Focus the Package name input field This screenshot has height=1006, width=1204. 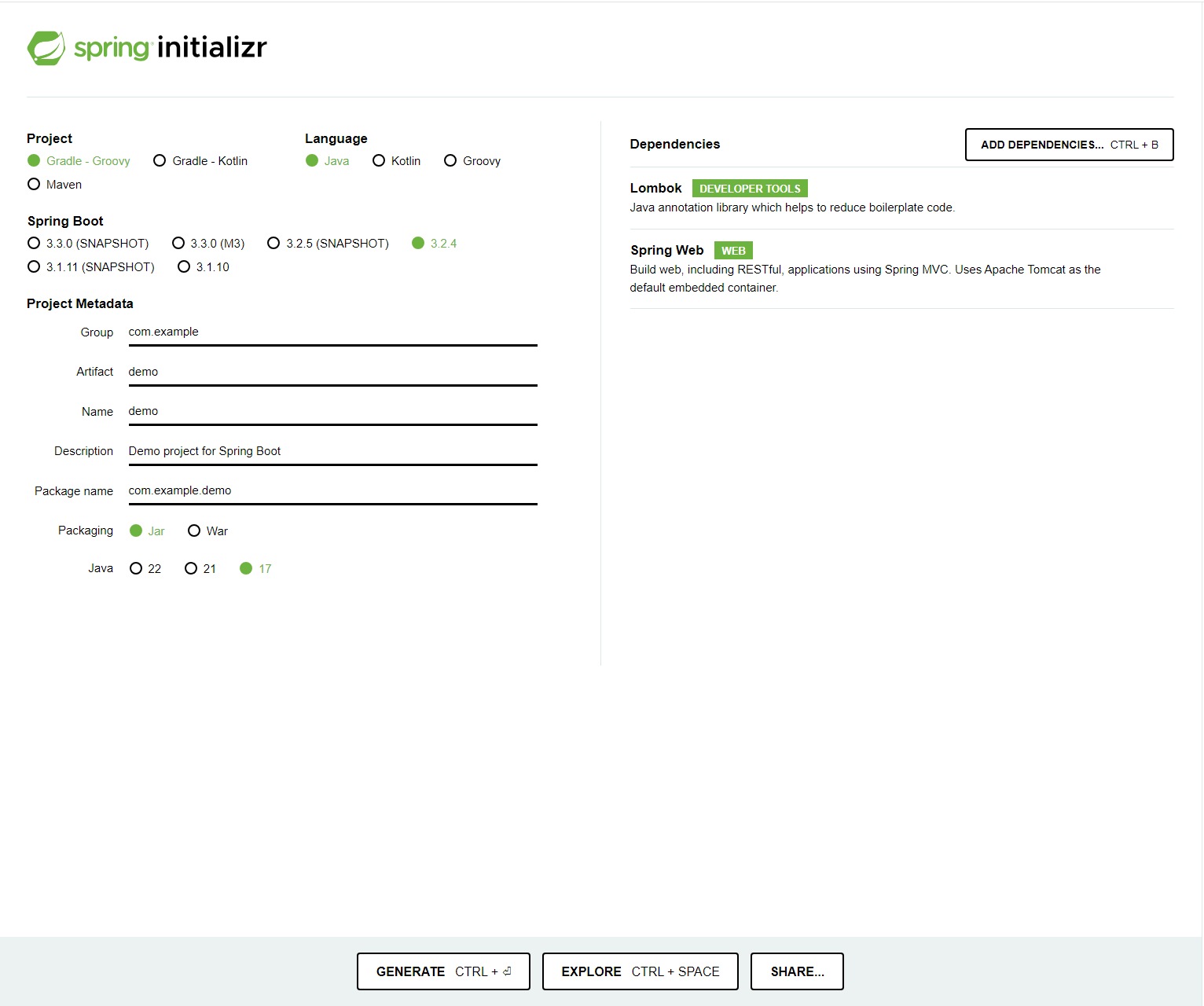[x=333, y=490]
